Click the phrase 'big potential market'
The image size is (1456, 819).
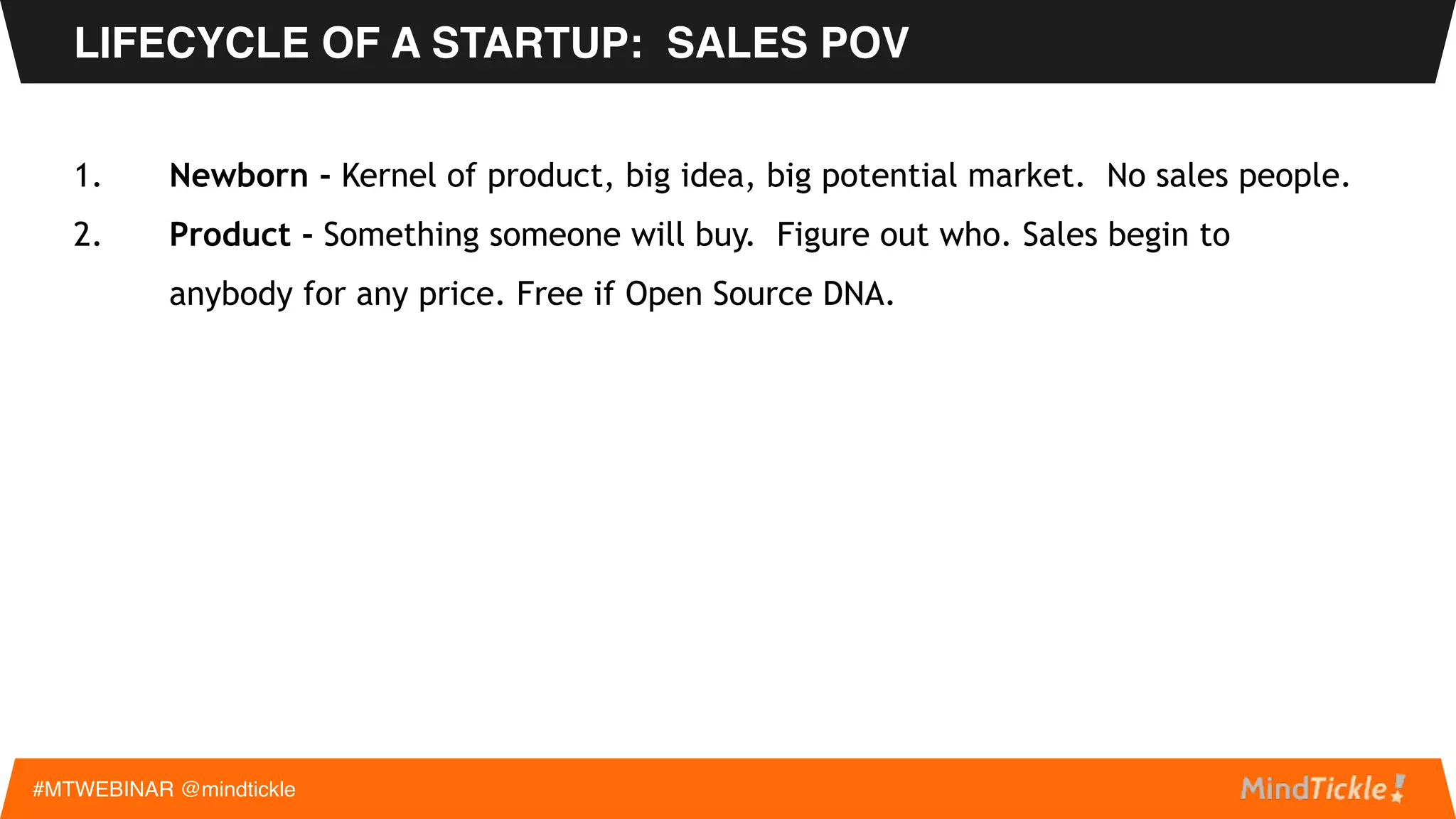pyautogui.click(x=924, y=176)
